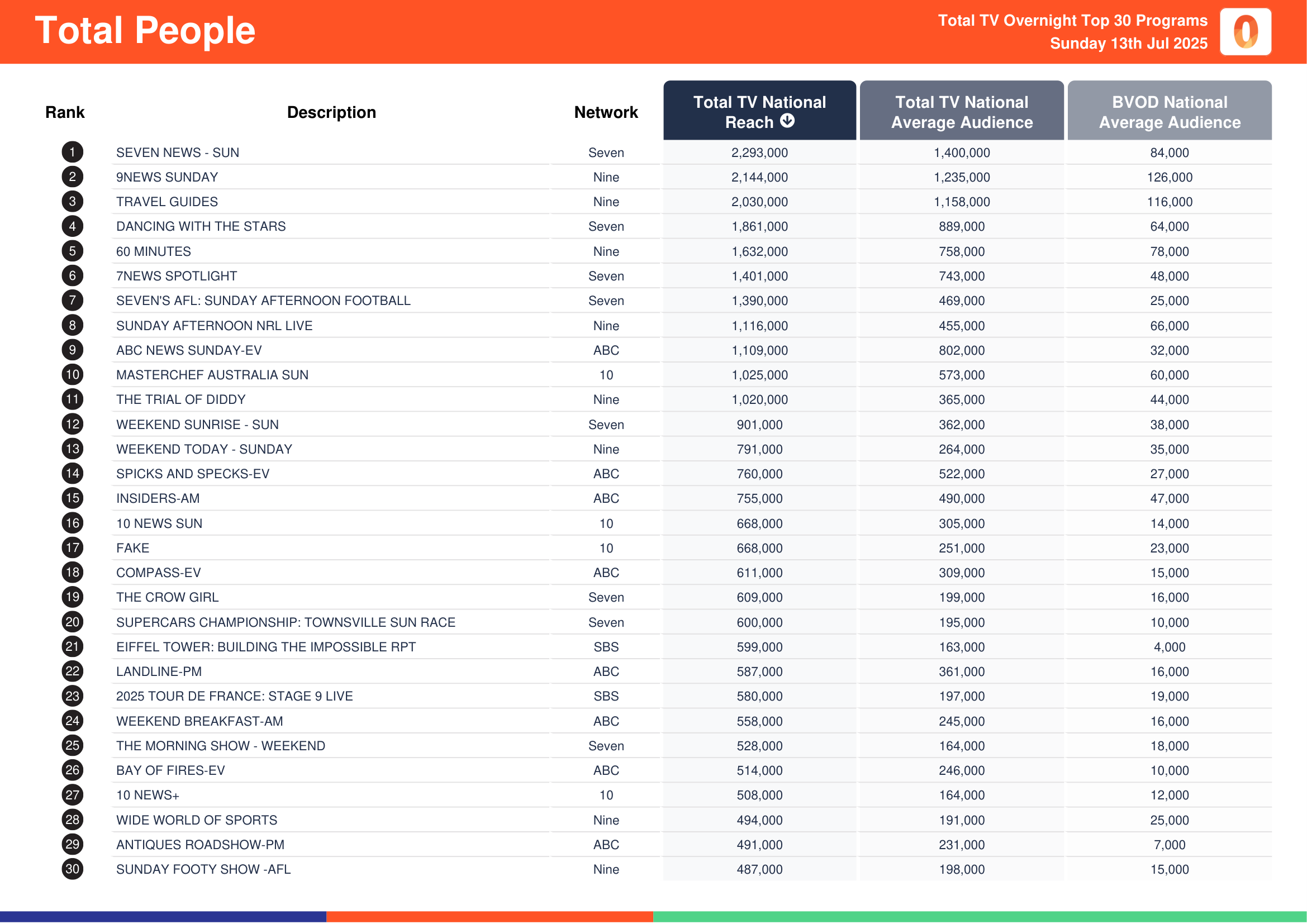Click the sort arrow beside Total TV National Reach
Viewport: 1307px width, 924px height.
787,121
